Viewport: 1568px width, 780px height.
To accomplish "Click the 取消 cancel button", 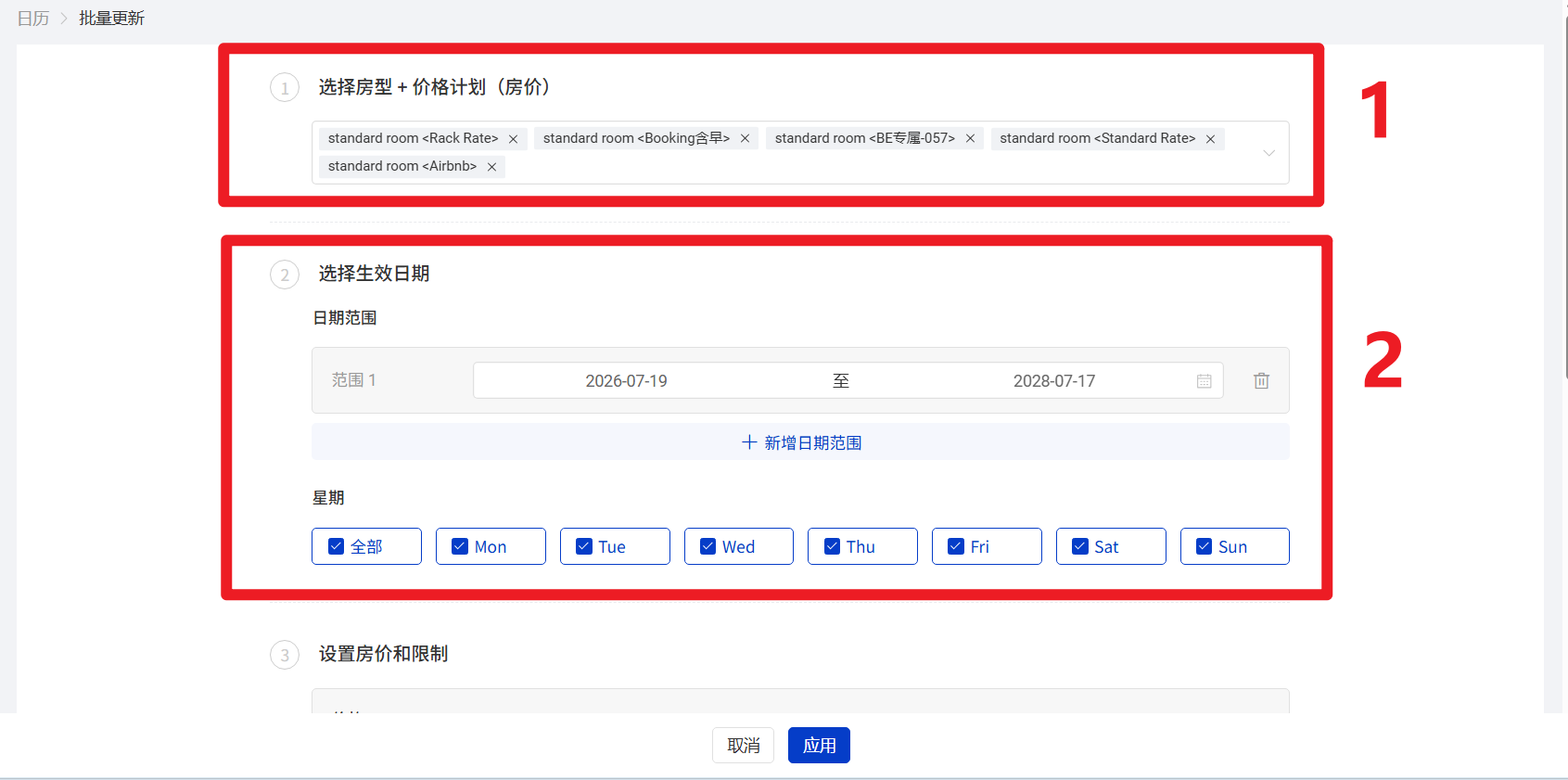I will [x=743, y=746].
